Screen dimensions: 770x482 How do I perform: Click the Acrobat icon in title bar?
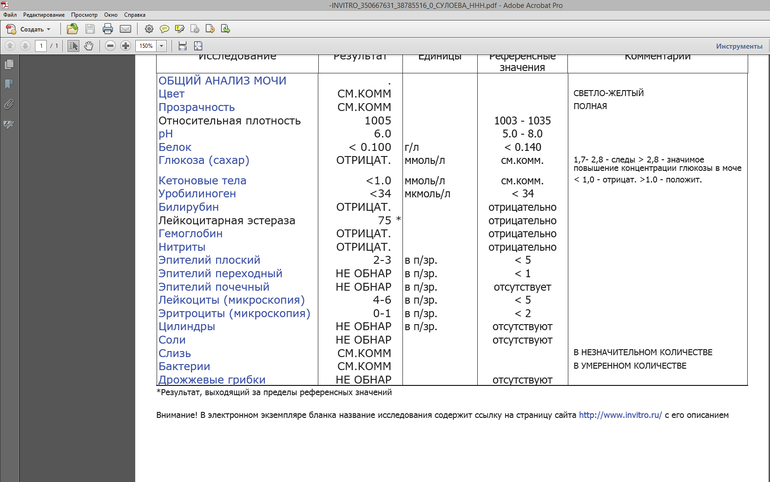(x=5, y=5)
